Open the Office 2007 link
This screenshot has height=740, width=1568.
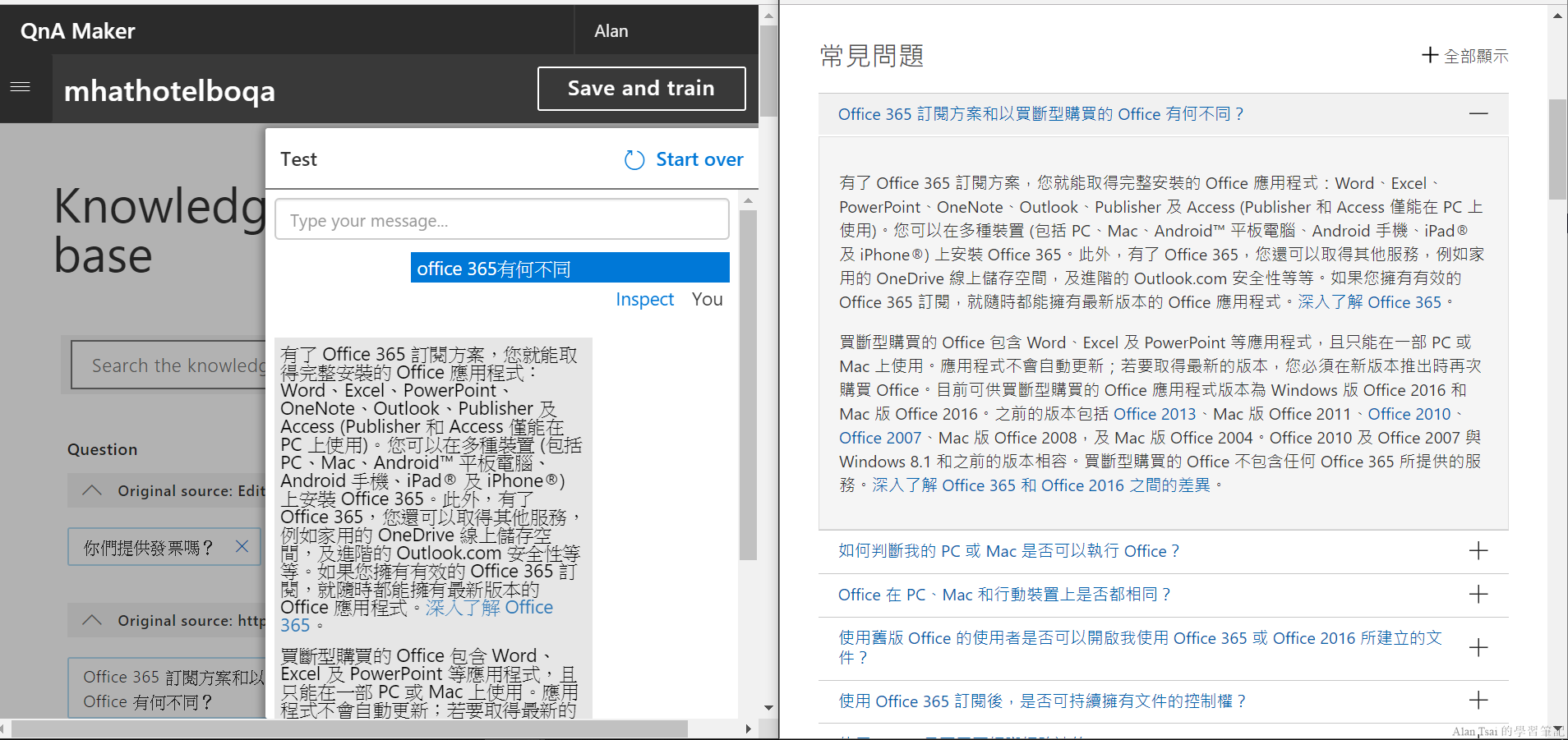coord(880,438)
